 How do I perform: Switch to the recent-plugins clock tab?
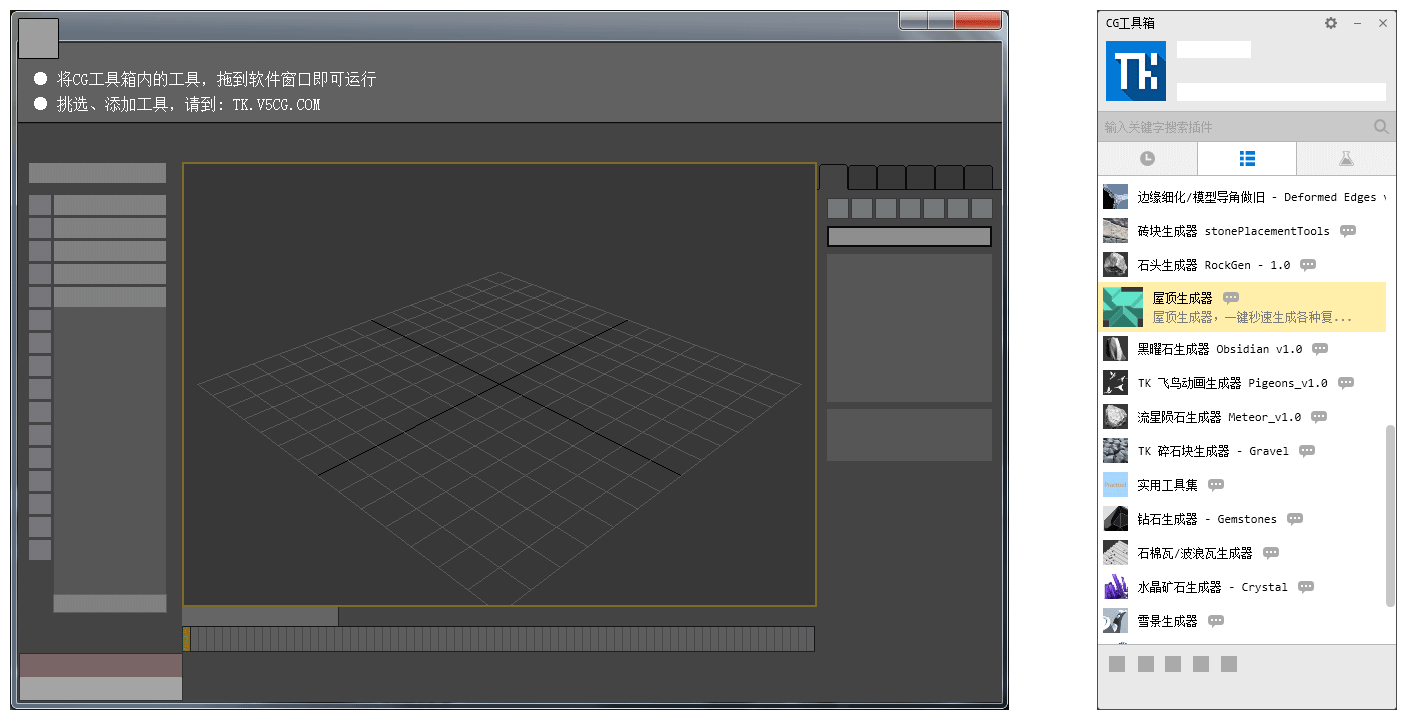(x=1147, y=158)
